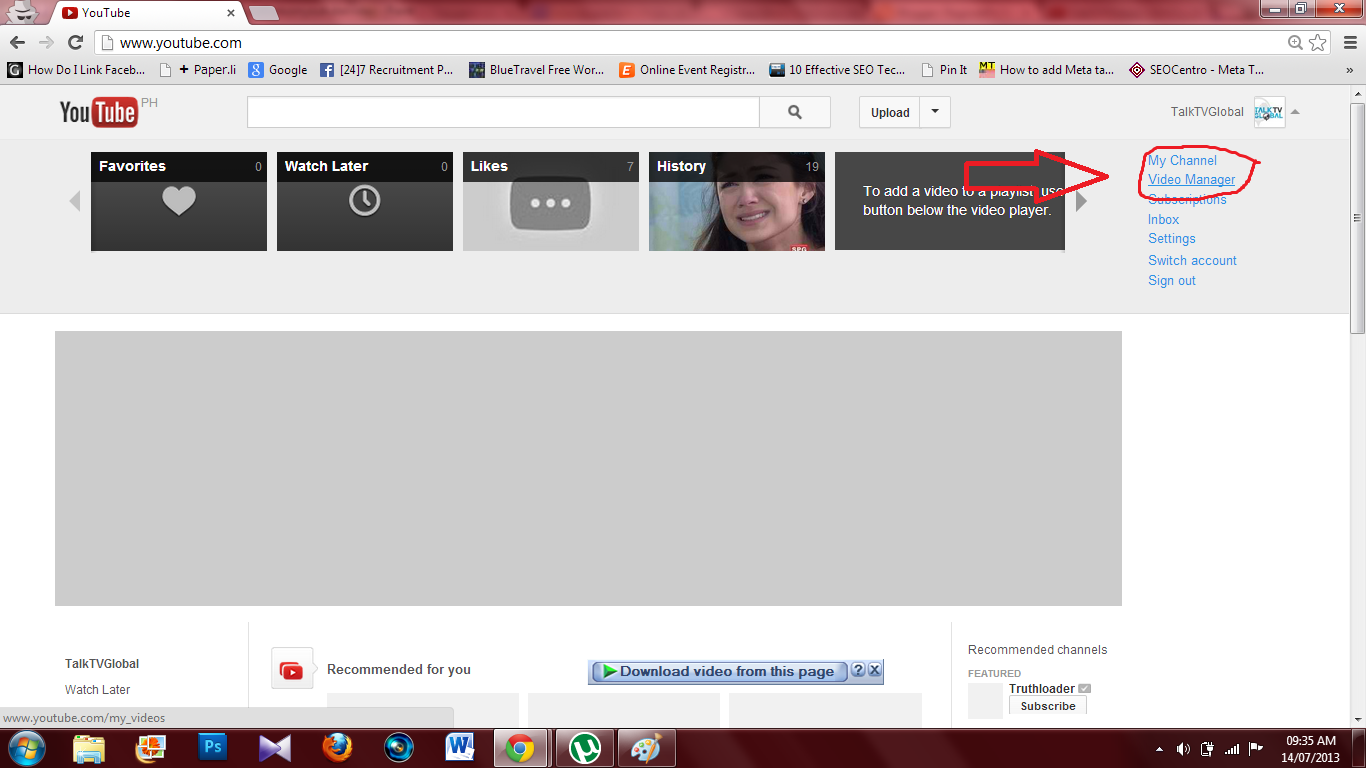The height and width of the screenshot is (768, 1366).
Task: Click the zoom magnifier icon in address bar
Action: [1295, 42]
